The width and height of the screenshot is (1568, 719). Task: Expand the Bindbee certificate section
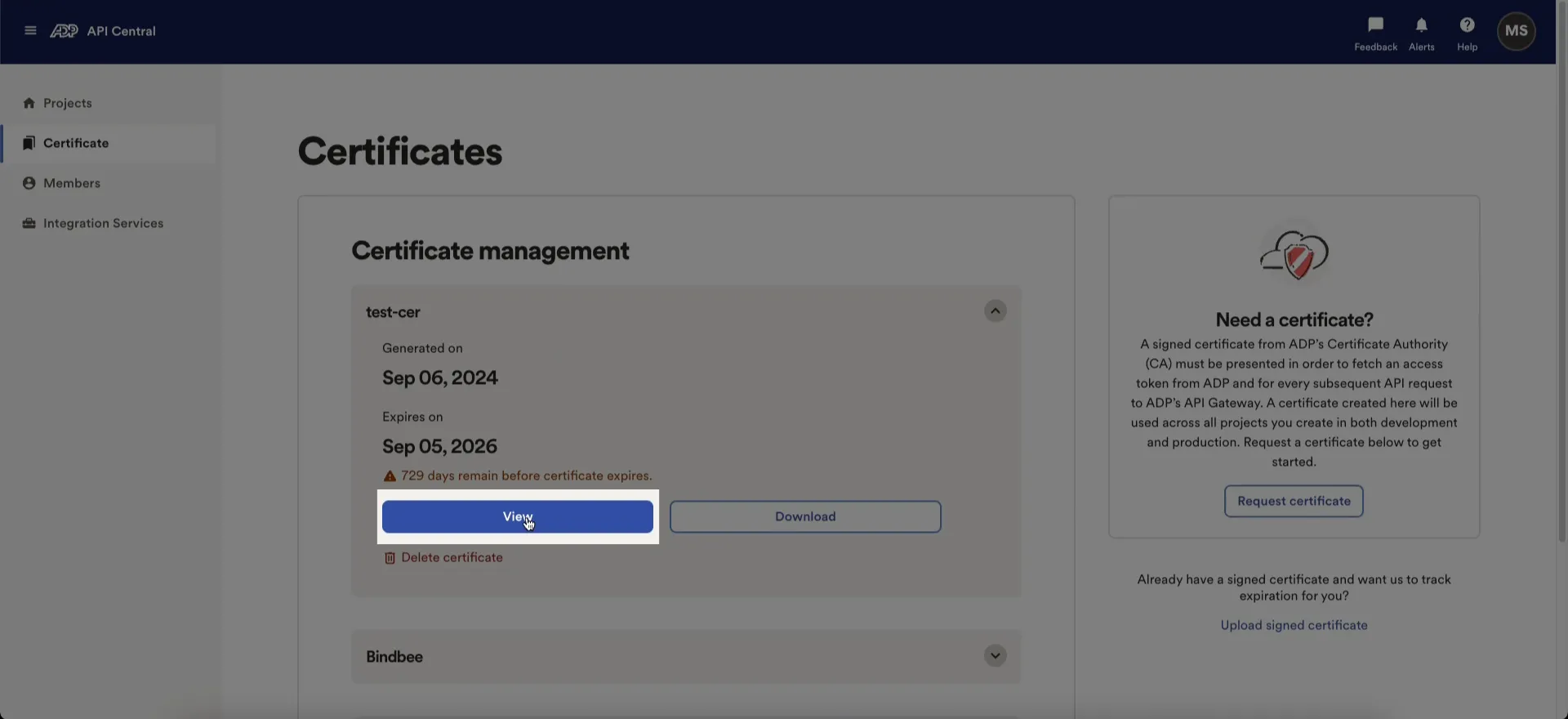coord(995,656)
